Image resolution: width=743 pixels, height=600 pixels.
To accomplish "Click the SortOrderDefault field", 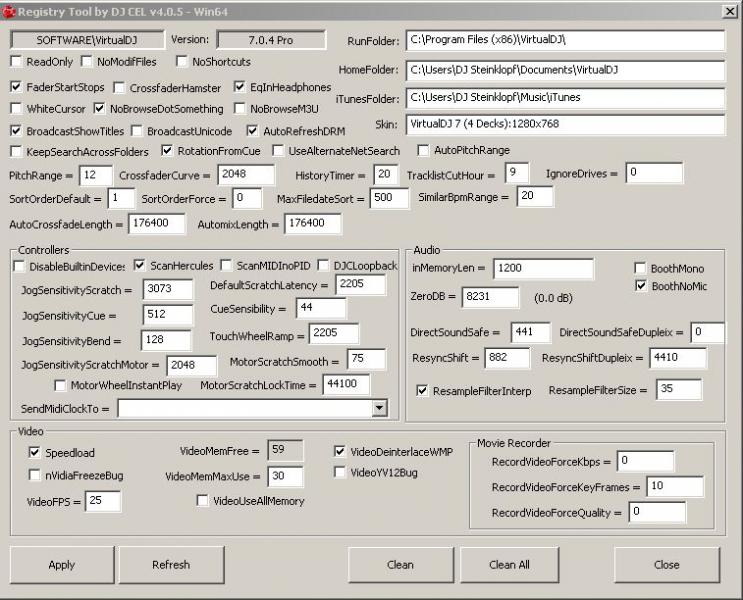I will click(121, 198).
